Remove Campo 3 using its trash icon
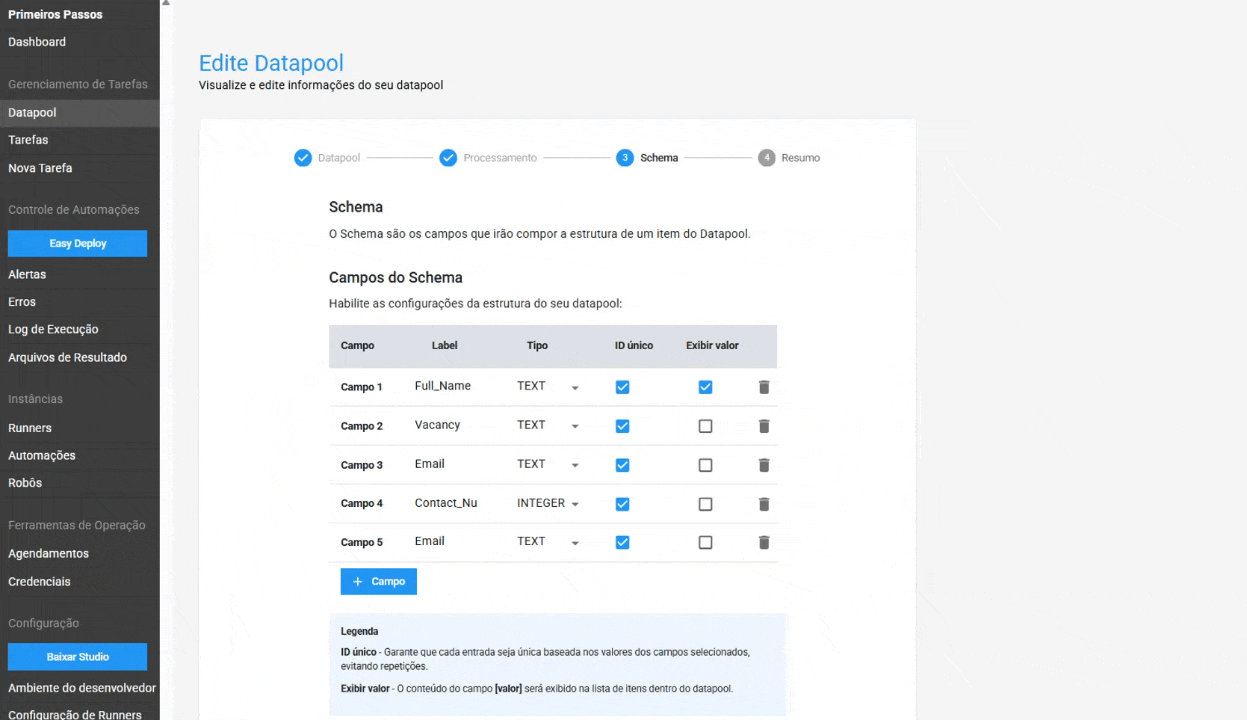Image resolution: width=1247 pixels, height=720 pixels. (x=764, y=465)
